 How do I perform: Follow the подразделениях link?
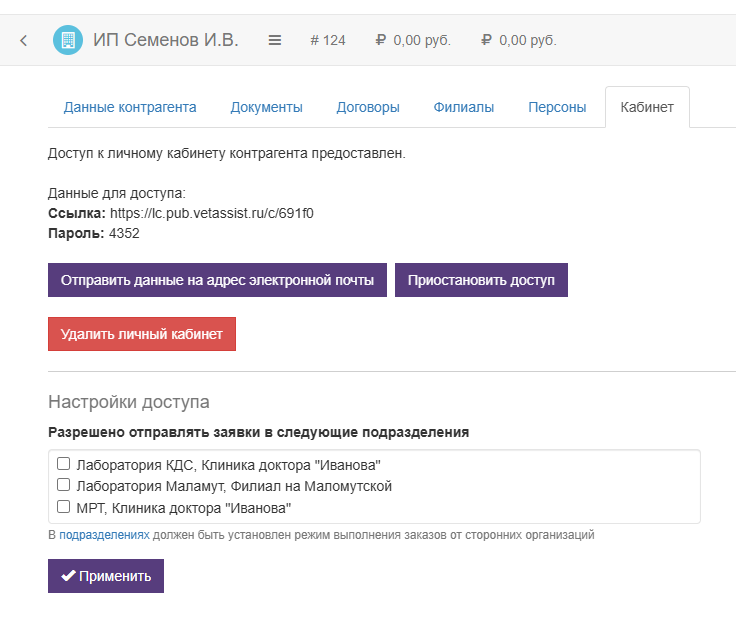(104, 535)
